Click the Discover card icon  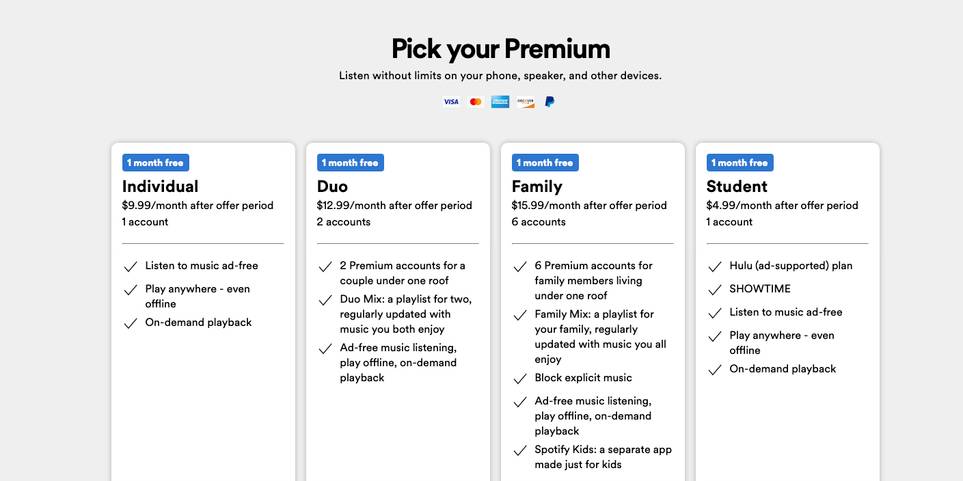point(525,102)
